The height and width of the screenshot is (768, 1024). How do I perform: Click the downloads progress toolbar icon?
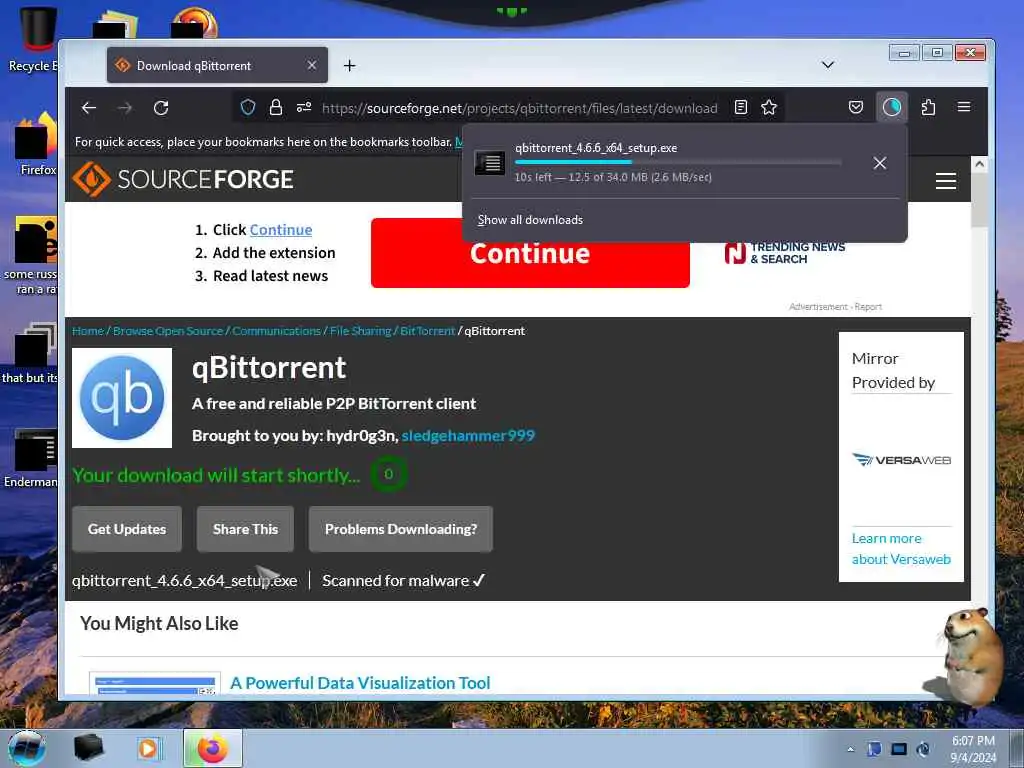(x=891, y=106)
